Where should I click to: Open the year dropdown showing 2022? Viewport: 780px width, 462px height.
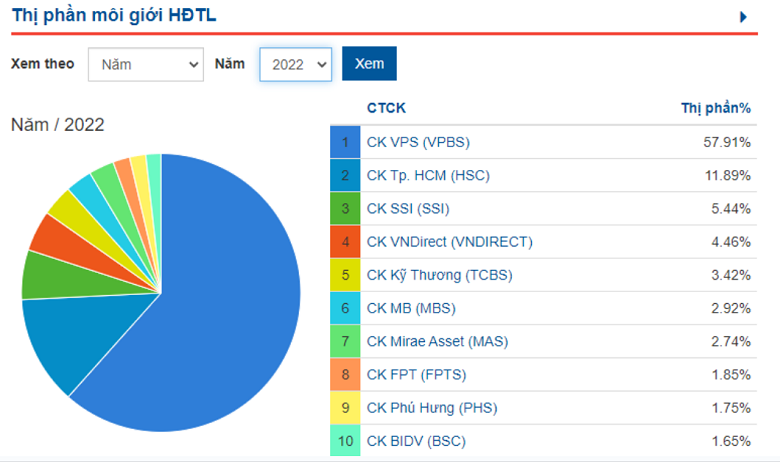pos(295,64)
